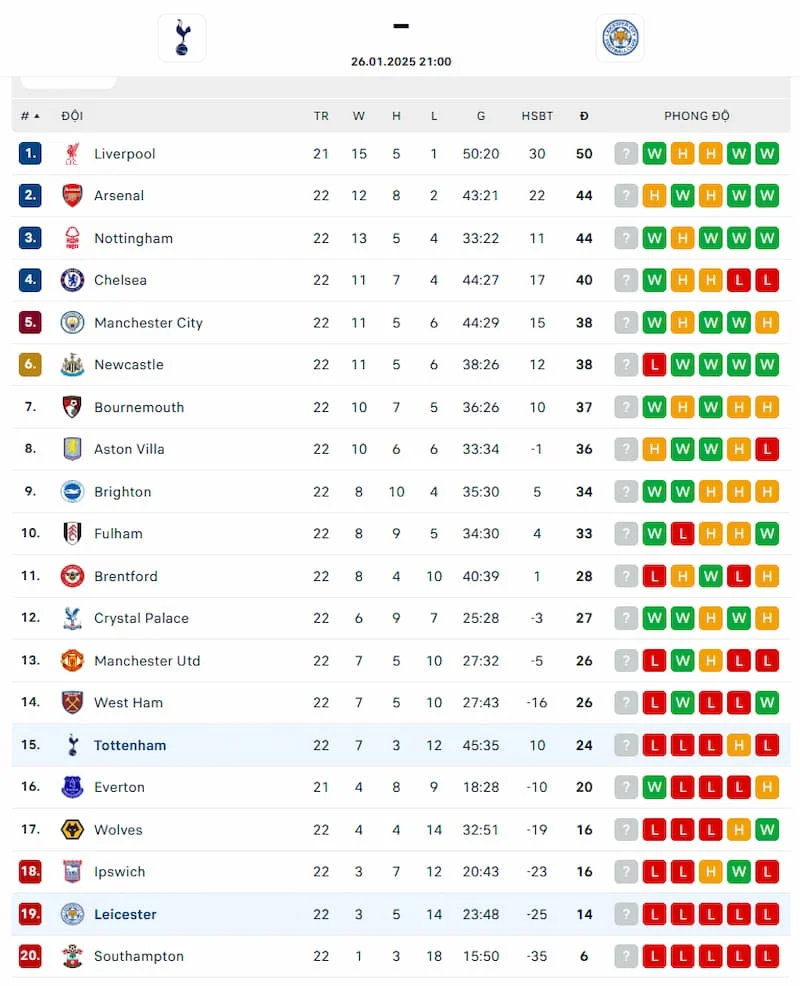Open the Tottenham team link
This screenshot has width=800, height=986.
pyautogui.click(x=130, y=745)
